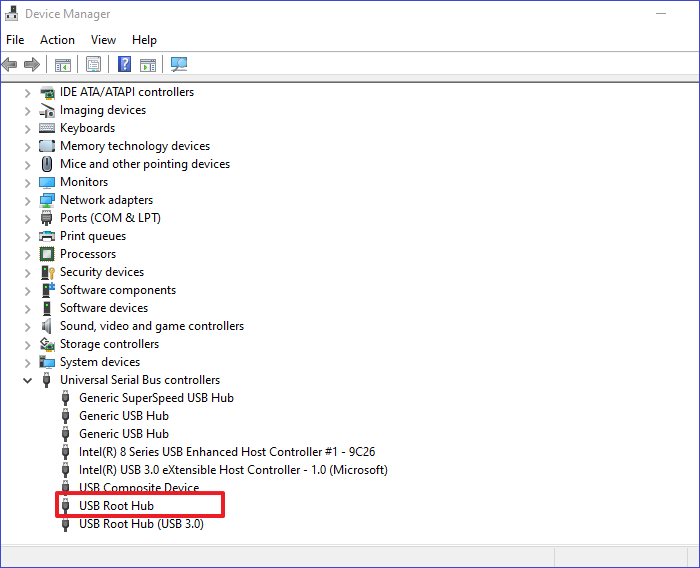Viewport: 700px width, 568px height.
Task: Click the Software devices icon
Action: pos(47,308)
